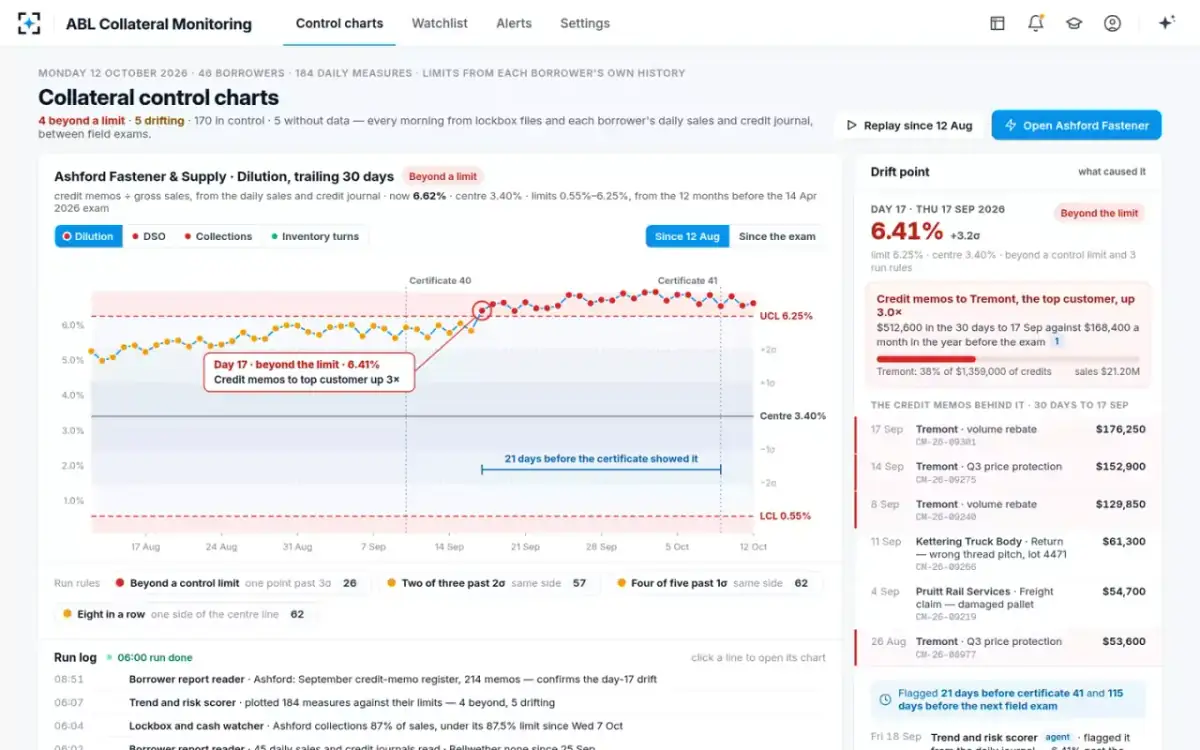Open Tremont volume rebate memo $129,850

(x=1008, y=510)
